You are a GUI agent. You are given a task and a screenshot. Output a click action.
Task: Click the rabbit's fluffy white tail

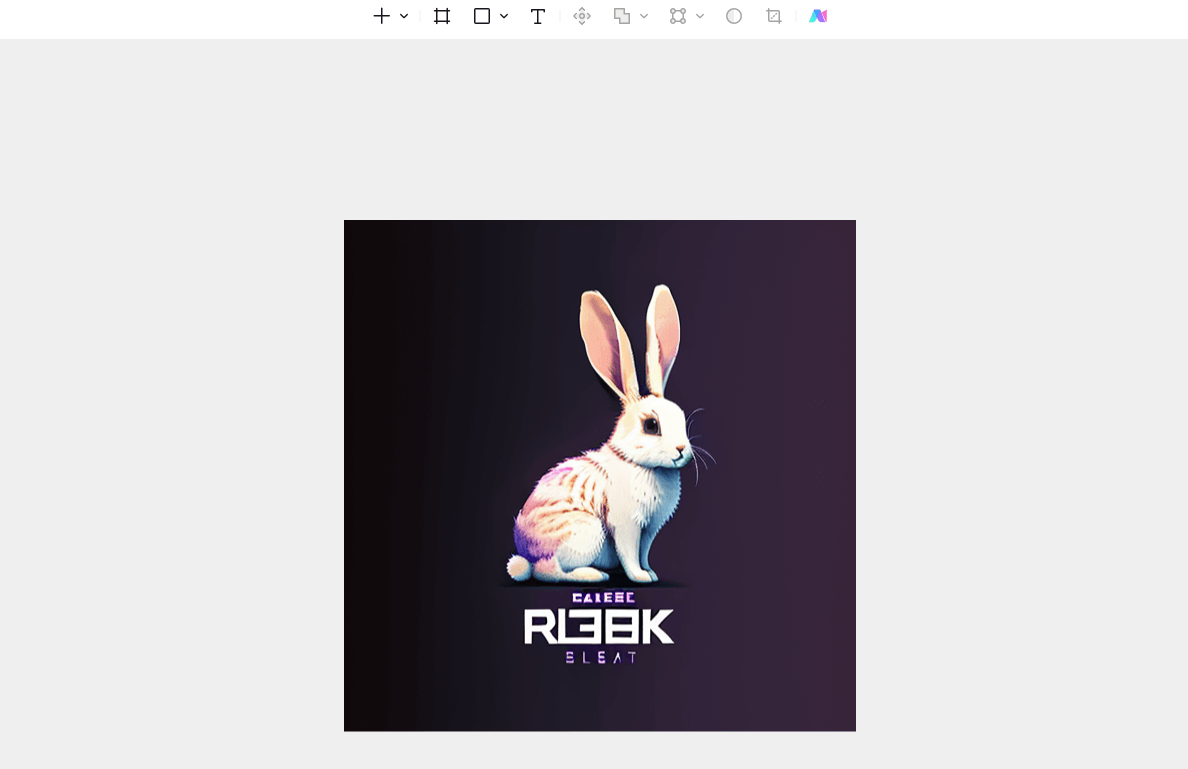(x=519, y=567)
